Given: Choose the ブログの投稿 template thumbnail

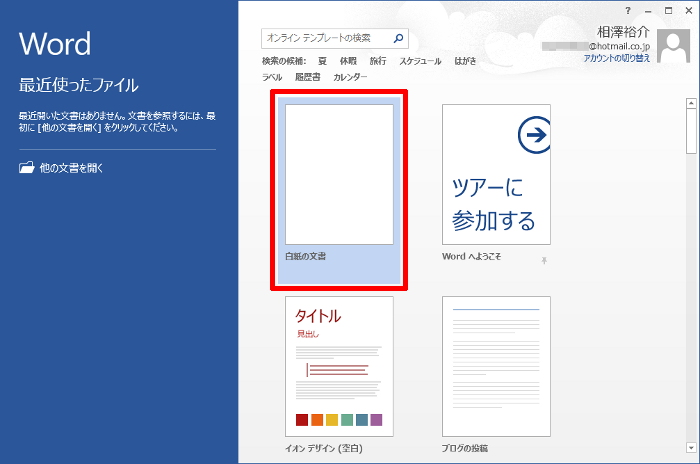Looking at the screenshot, I should (496, 366).
